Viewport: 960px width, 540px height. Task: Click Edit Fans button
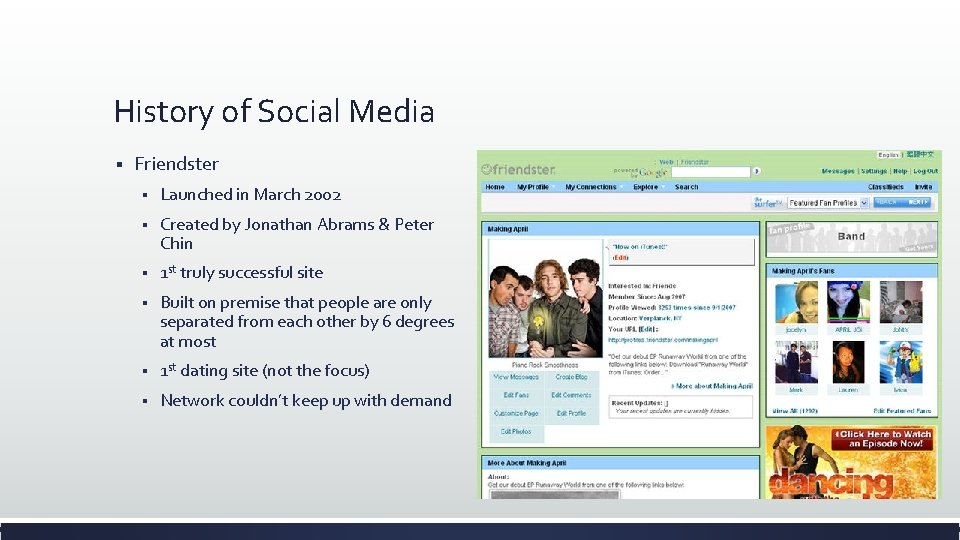coord(516,396)
